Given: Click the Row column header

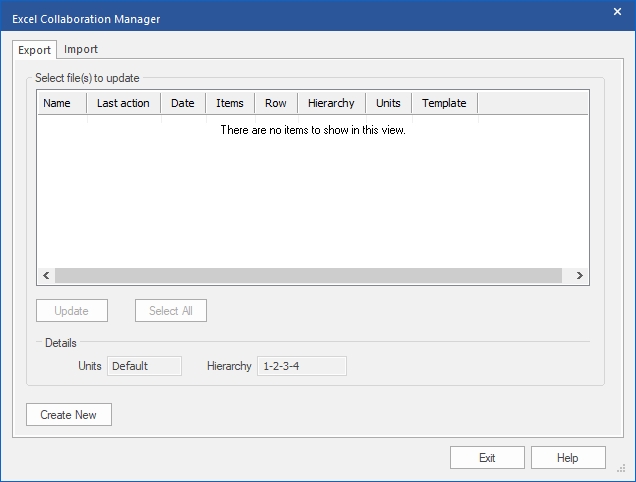Looking at the screenshot, I should pos(276,103).
